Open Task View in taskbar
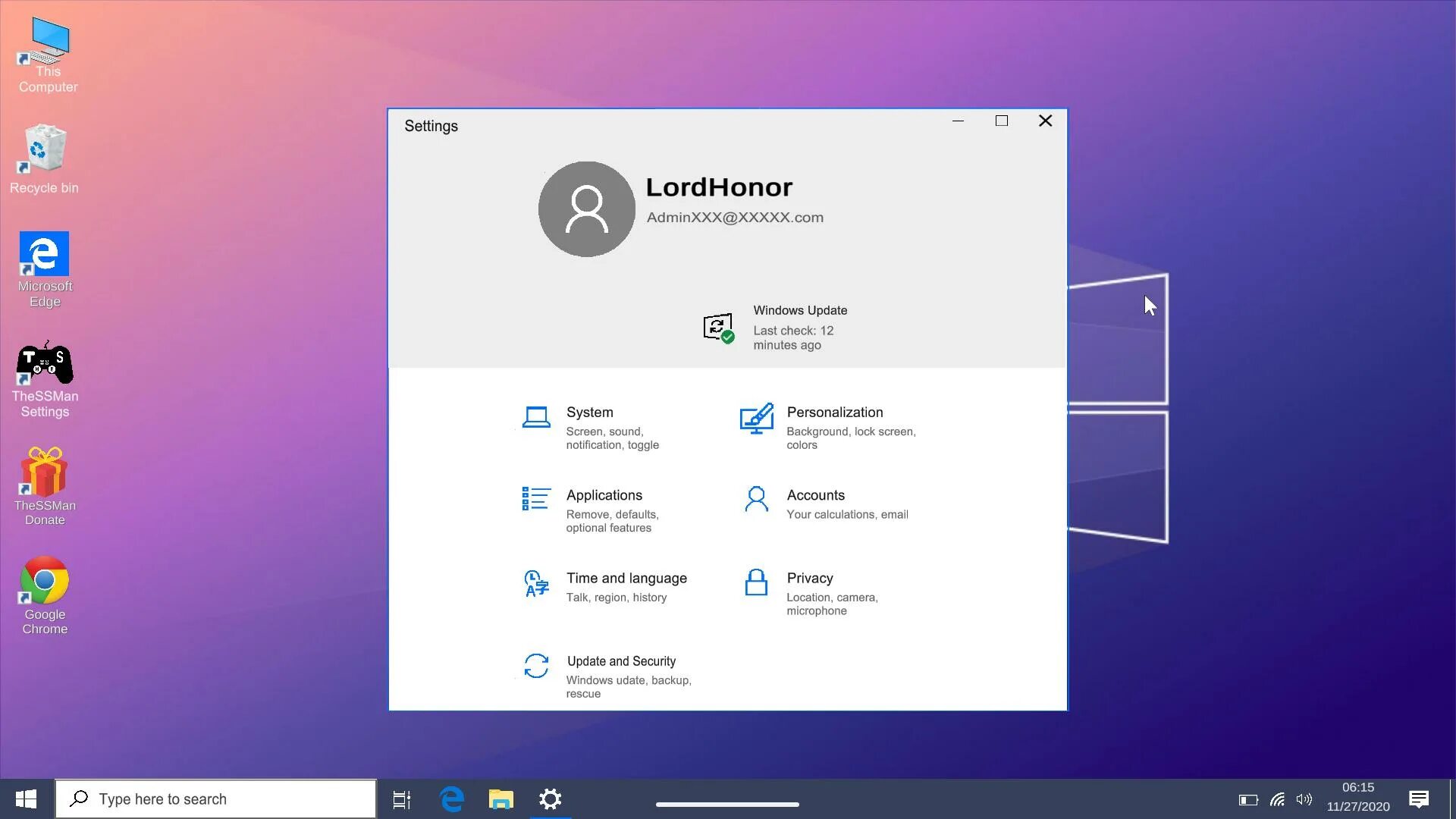 [x=402, y=799]
